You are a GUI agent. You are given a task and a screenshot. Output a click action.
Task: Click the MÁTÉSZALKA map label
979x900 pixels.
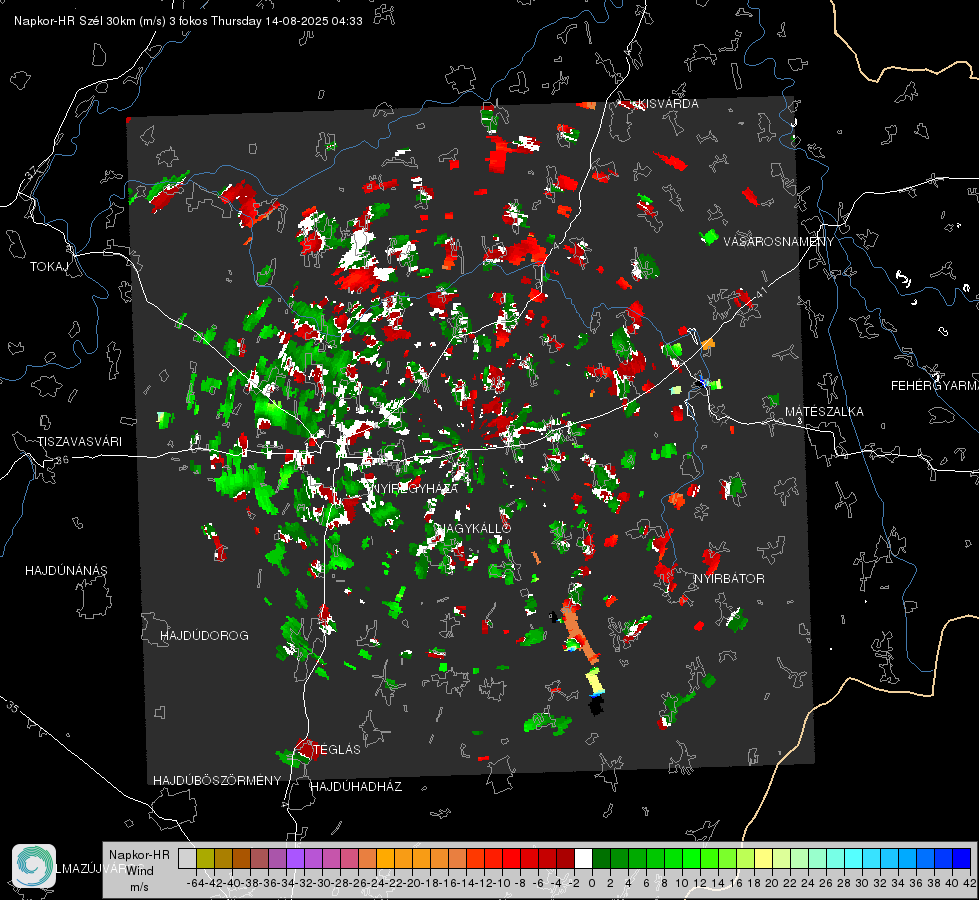pos(824,412)
